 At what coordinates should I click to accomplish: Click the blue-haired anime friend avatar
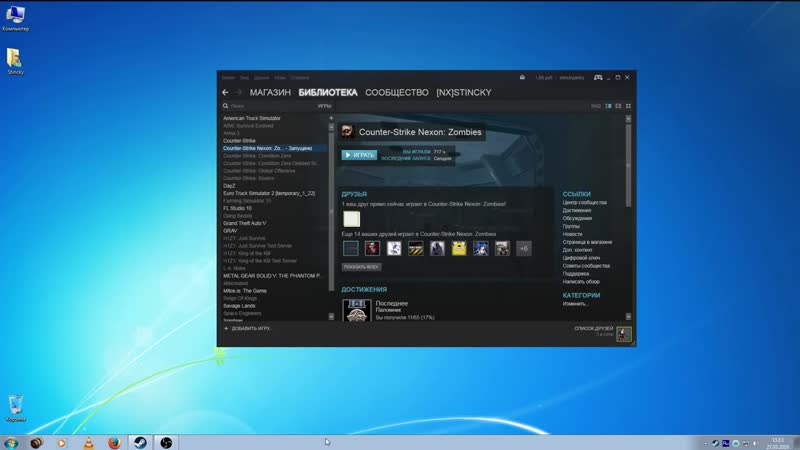(481, 248)
